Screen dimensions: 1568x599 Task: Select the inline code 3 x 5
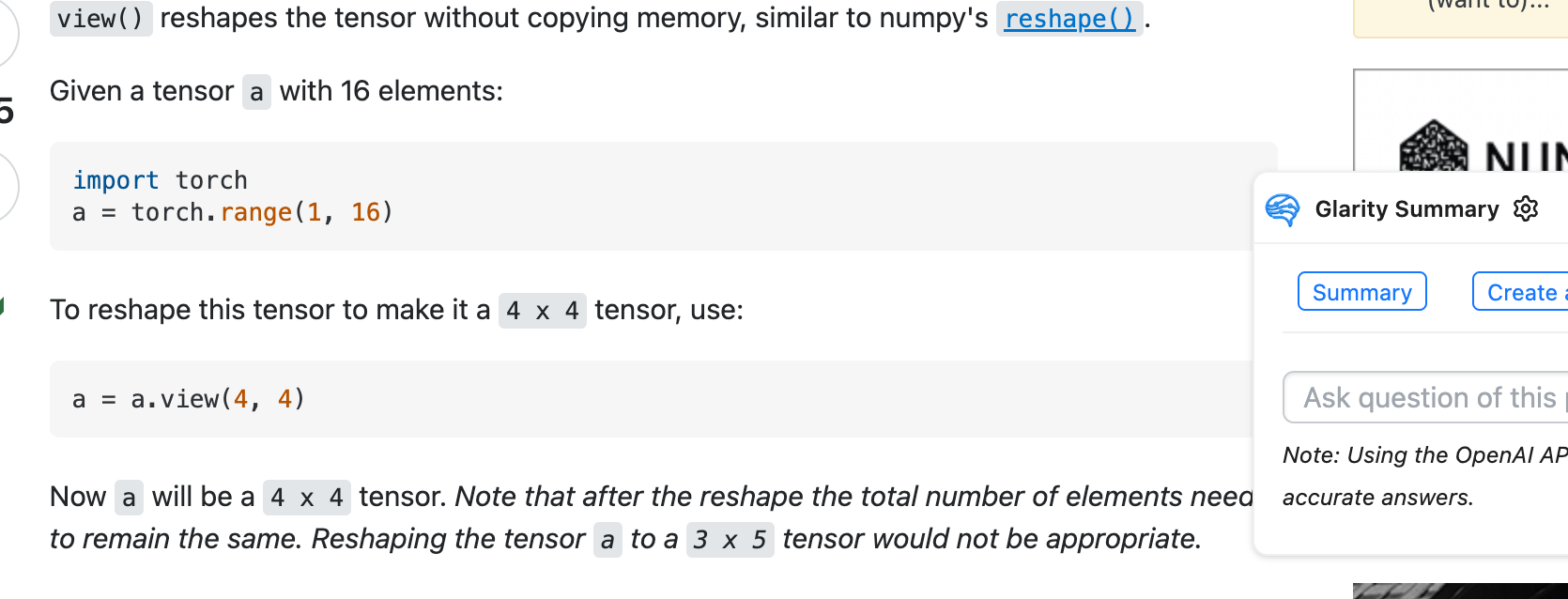tap(730, 539)
